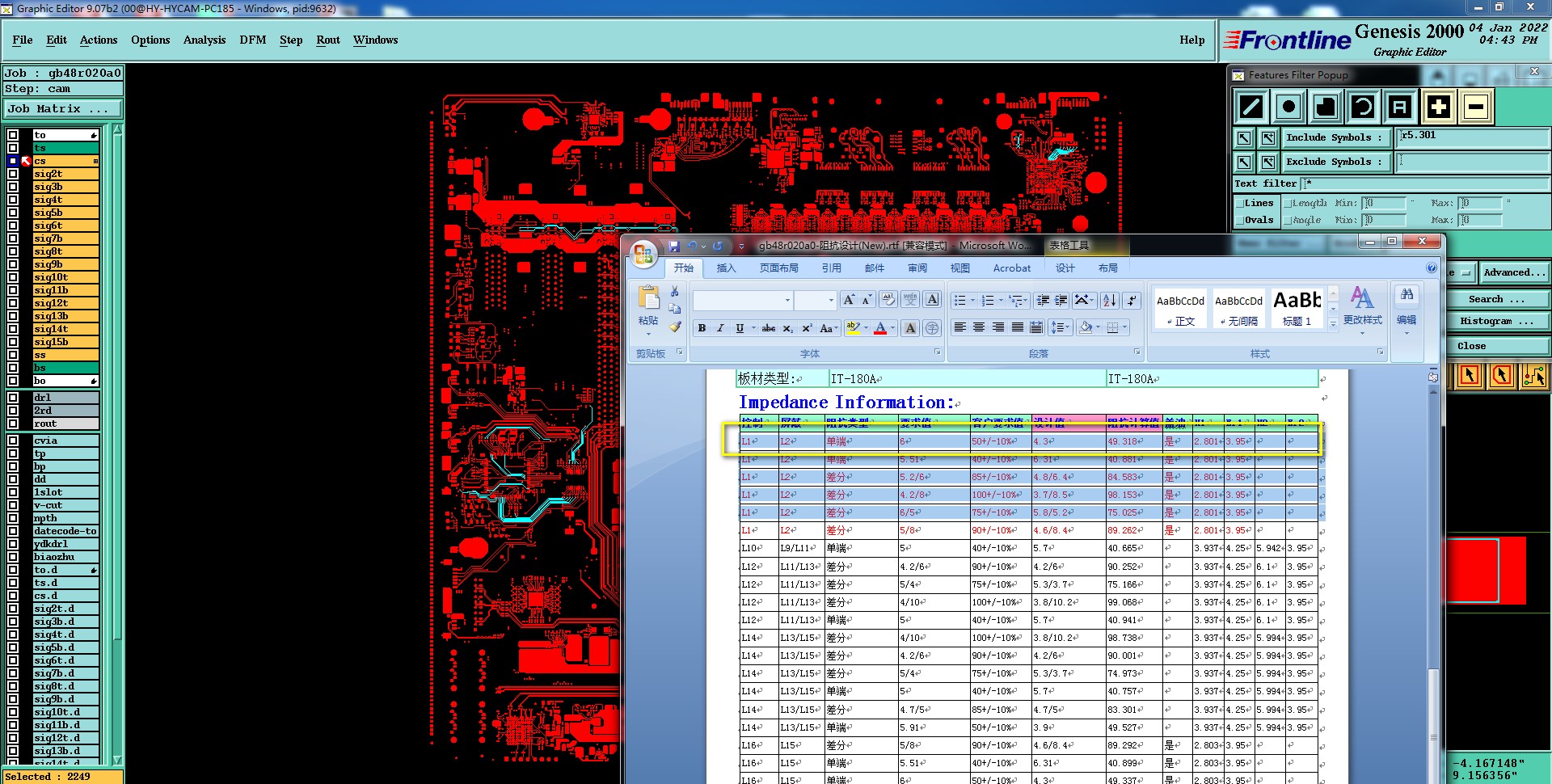Center align text in Word ribbon
1552x784 pixels.
pyautogui.click(x=979, y=327)
